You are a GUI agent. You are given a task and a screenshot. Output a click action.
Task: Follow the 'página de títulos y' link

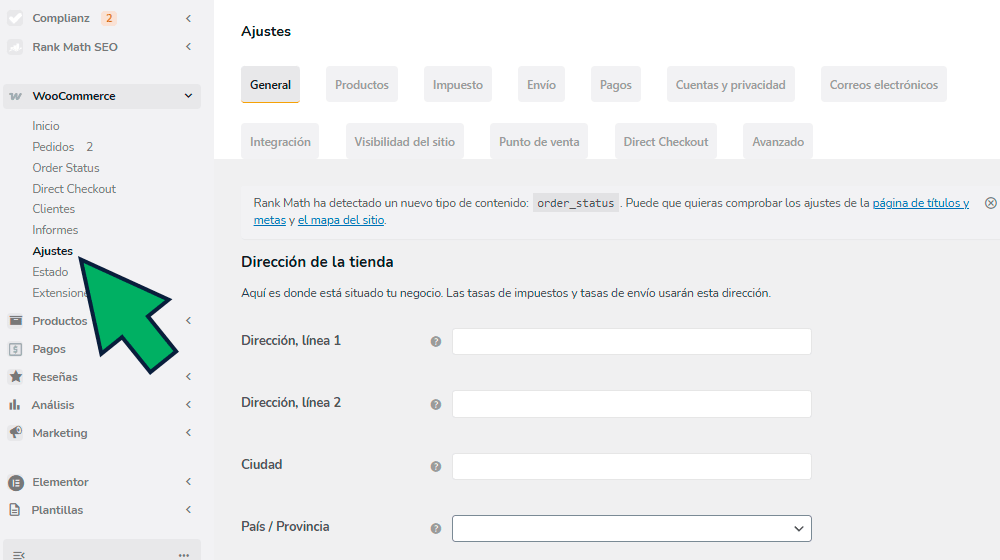point(920,203)
